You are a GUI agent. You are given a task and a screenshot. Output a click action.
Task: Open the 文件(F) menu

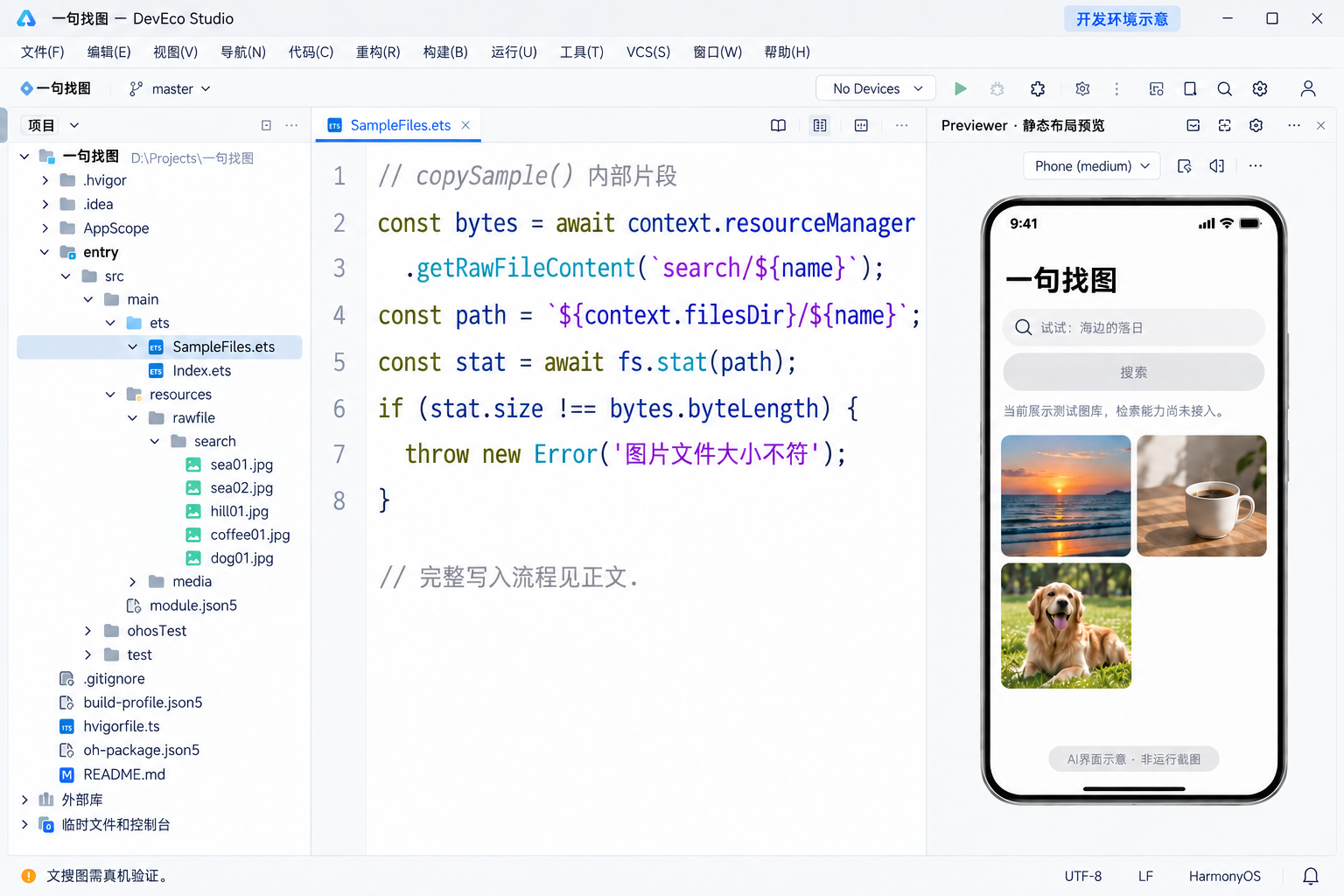[x=42, y=52]
